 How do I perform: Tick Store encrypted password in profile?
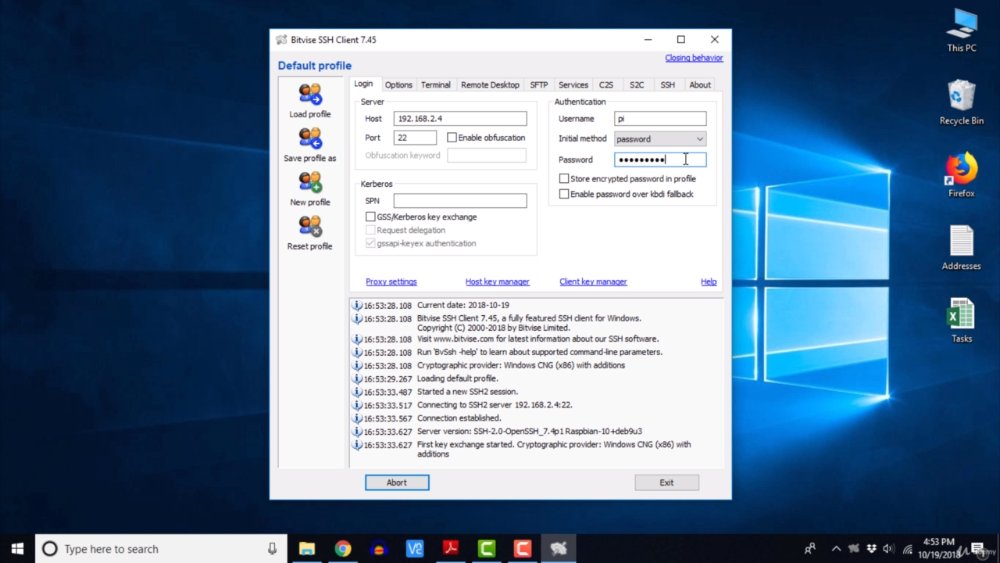click(x=564, y=179)
